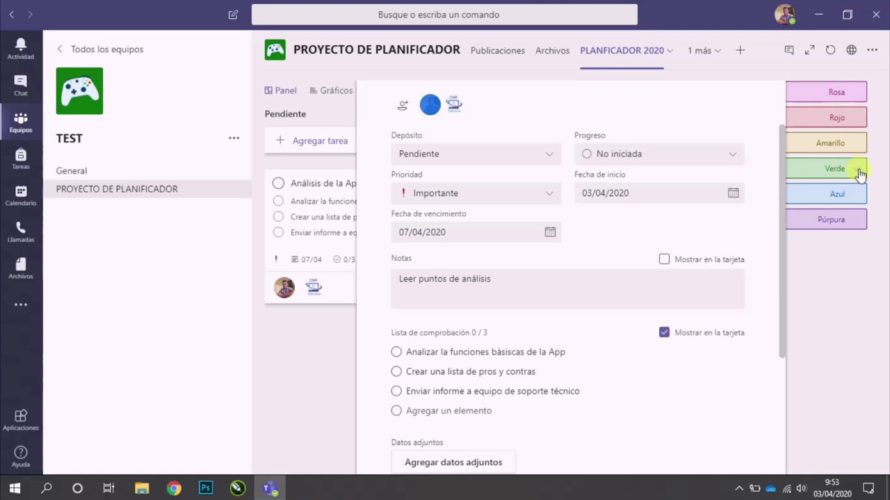Switch to the Archivos tab

552,51
